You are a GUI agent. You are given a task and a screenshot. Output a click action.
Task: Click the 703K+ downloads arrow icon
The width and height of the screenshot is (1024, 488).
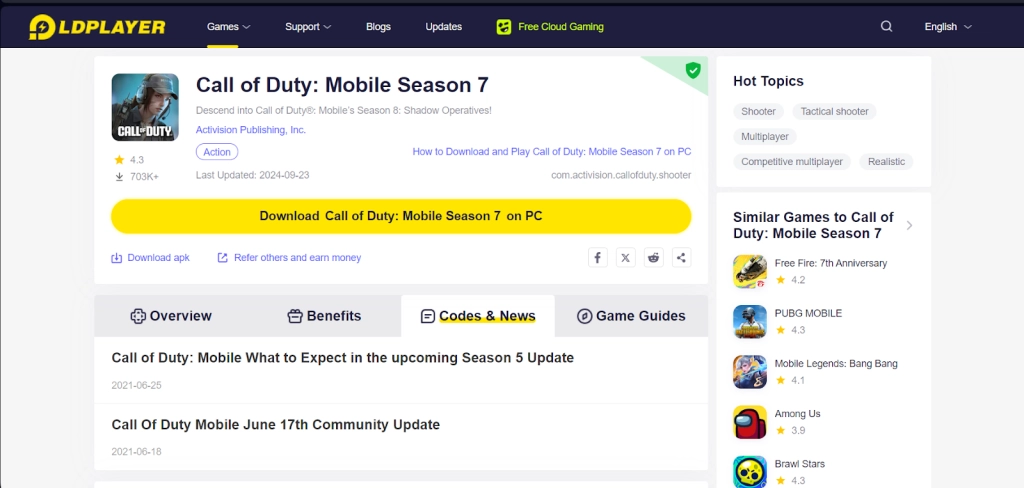coord(119,176)
